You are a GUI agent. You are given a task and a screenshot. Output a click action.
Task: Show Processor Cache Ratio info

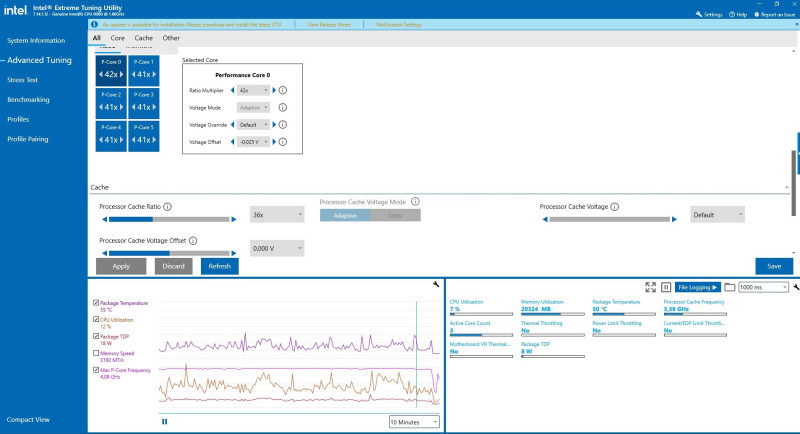(167, 207)
